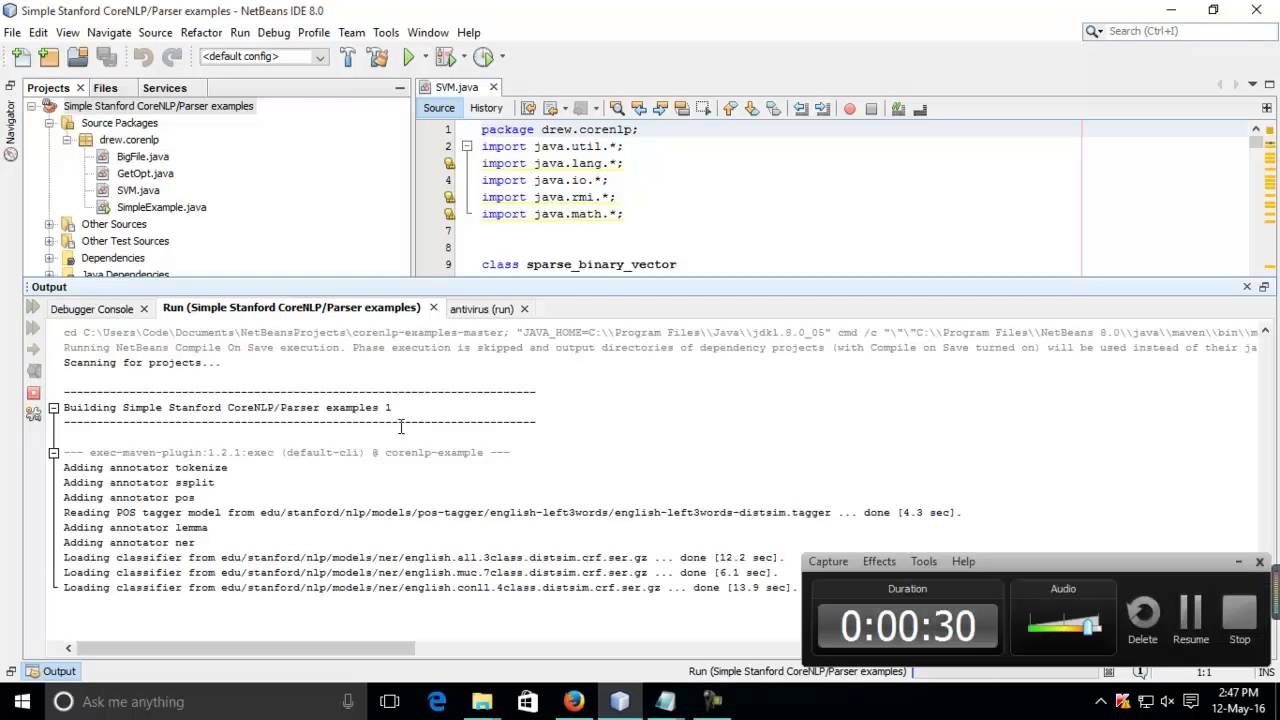The image size is (1280, 720).
Task: Create a new file from toolbar
Action: coord(21,57)
